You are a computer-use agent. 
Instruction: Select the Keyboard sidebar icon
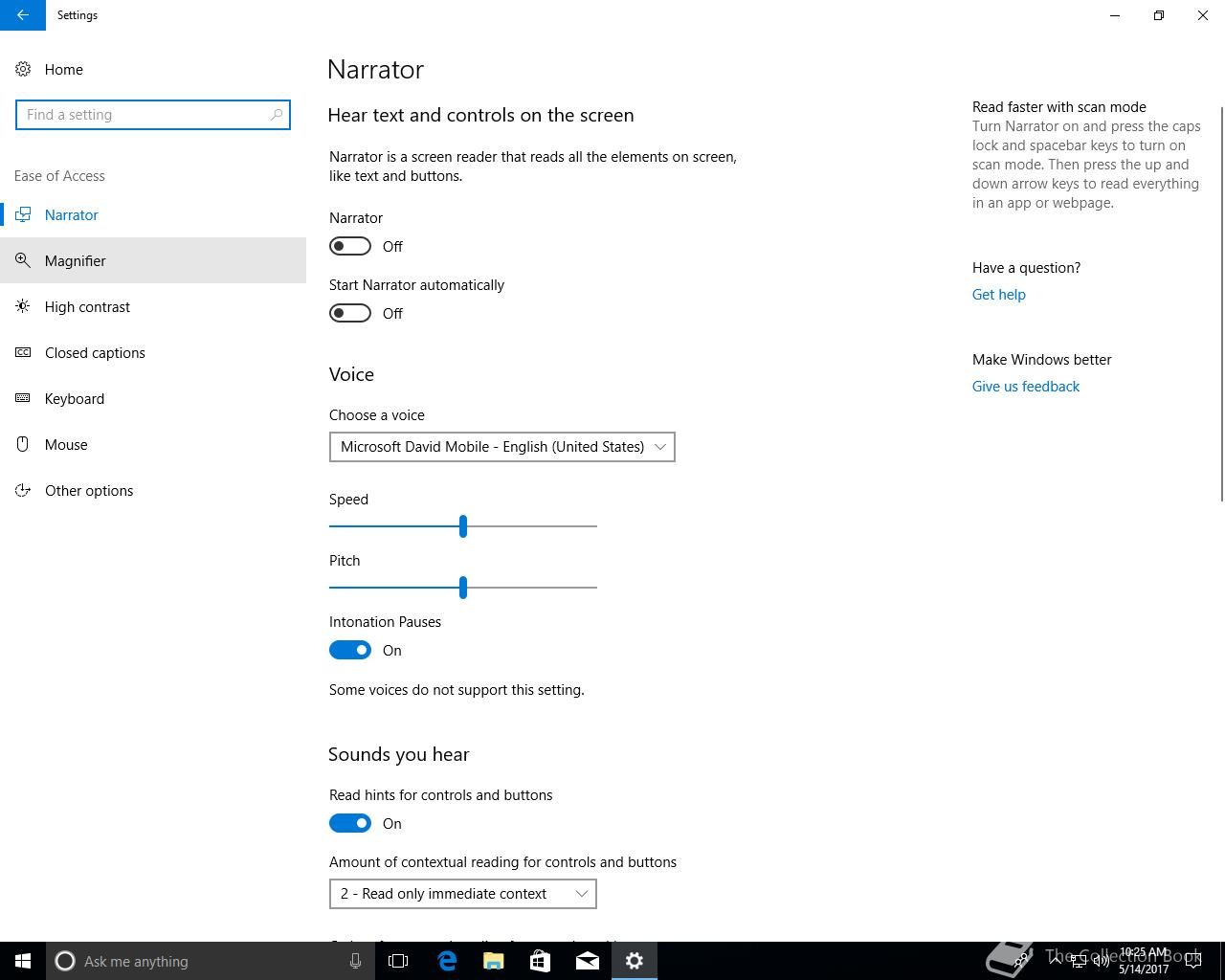(23, 398)
